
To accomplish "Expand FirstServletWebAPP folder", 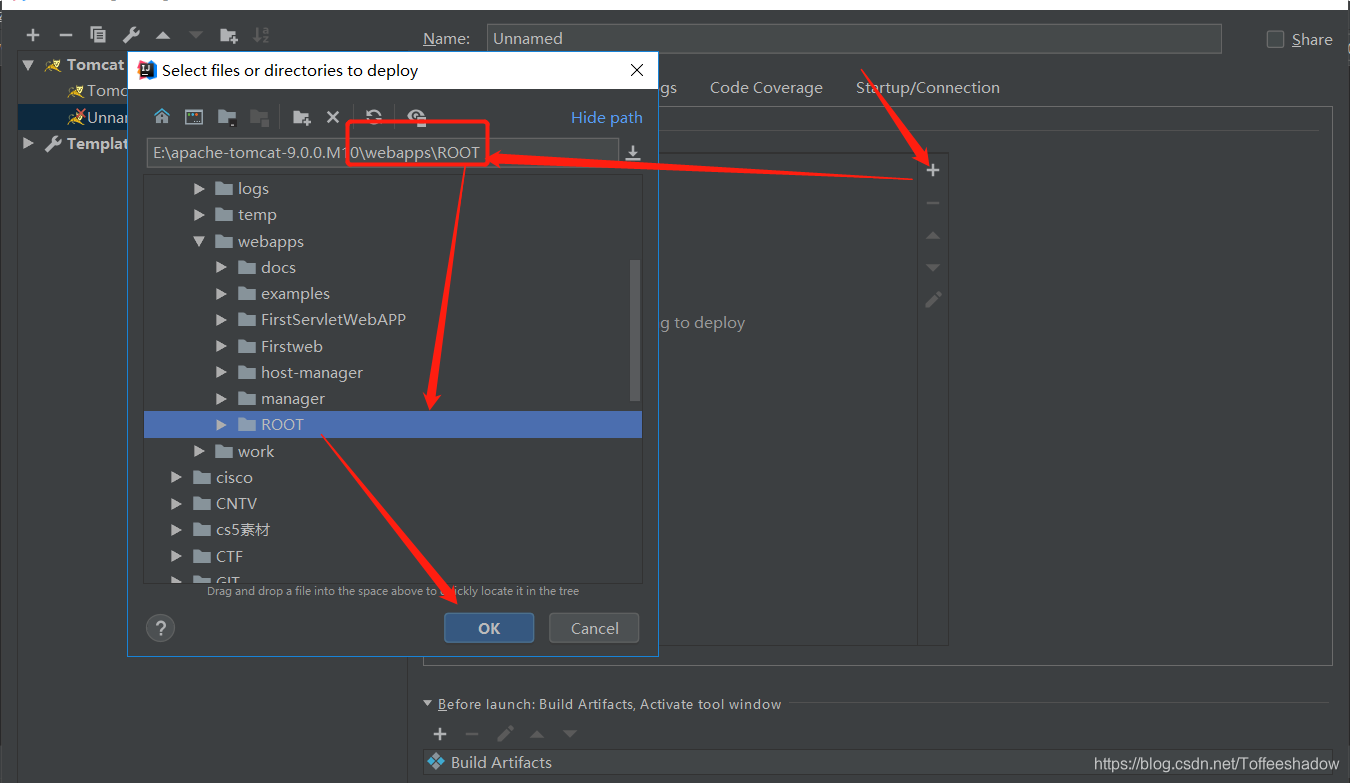I will [x=222, y=320].
